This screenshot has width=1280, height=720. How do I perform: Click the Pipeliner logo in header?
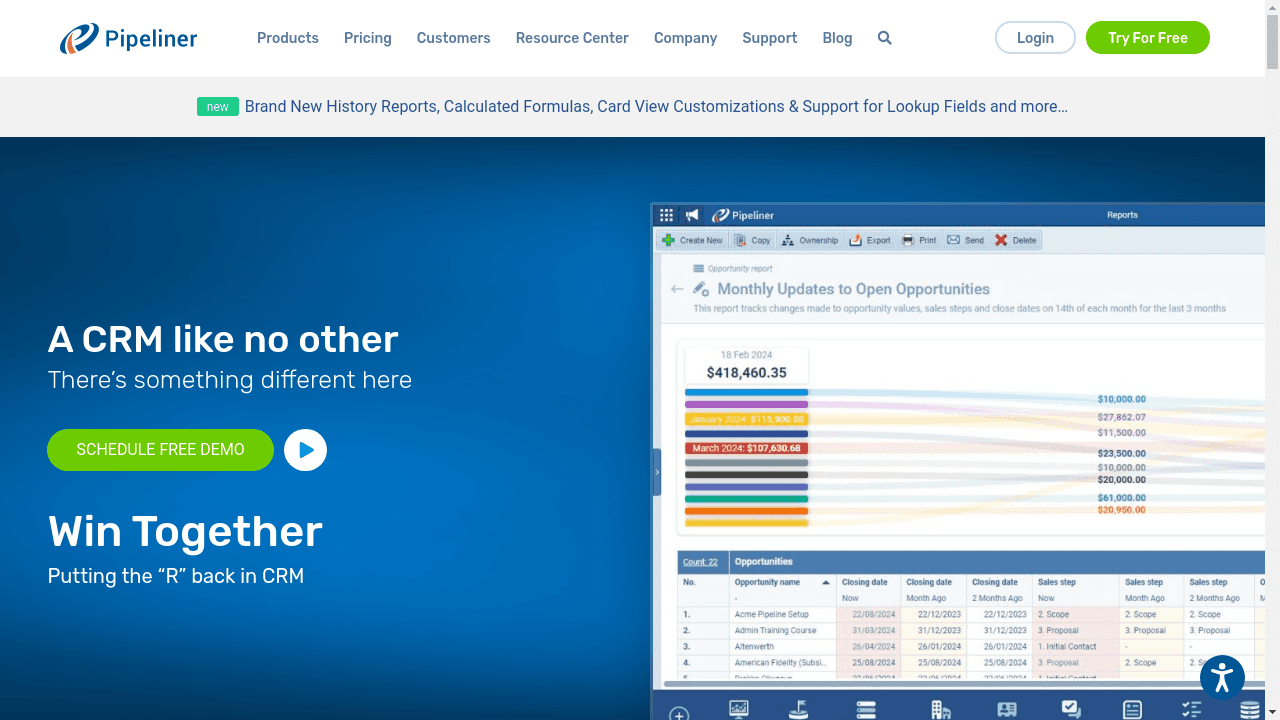[x=129, y=38]
